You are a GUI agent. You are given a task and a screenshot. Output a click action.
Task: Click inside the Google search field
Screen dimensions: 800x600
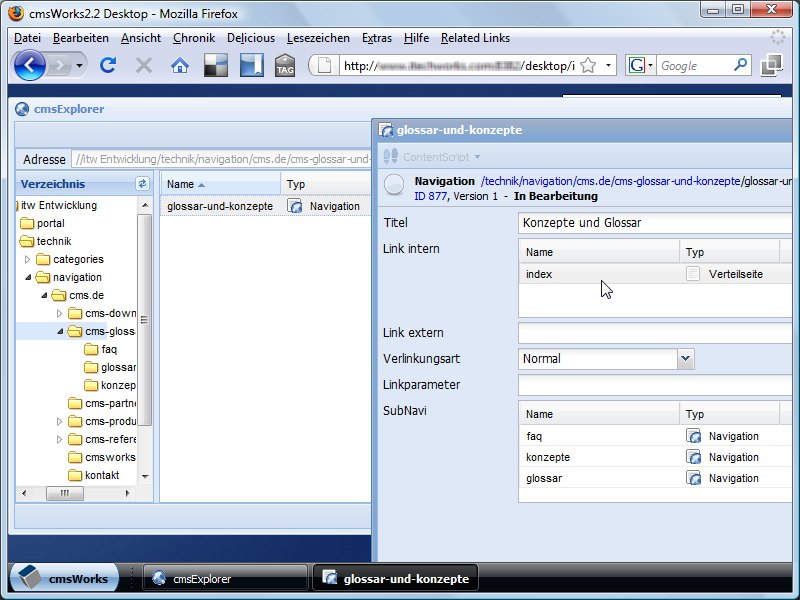tap(695, 66)
